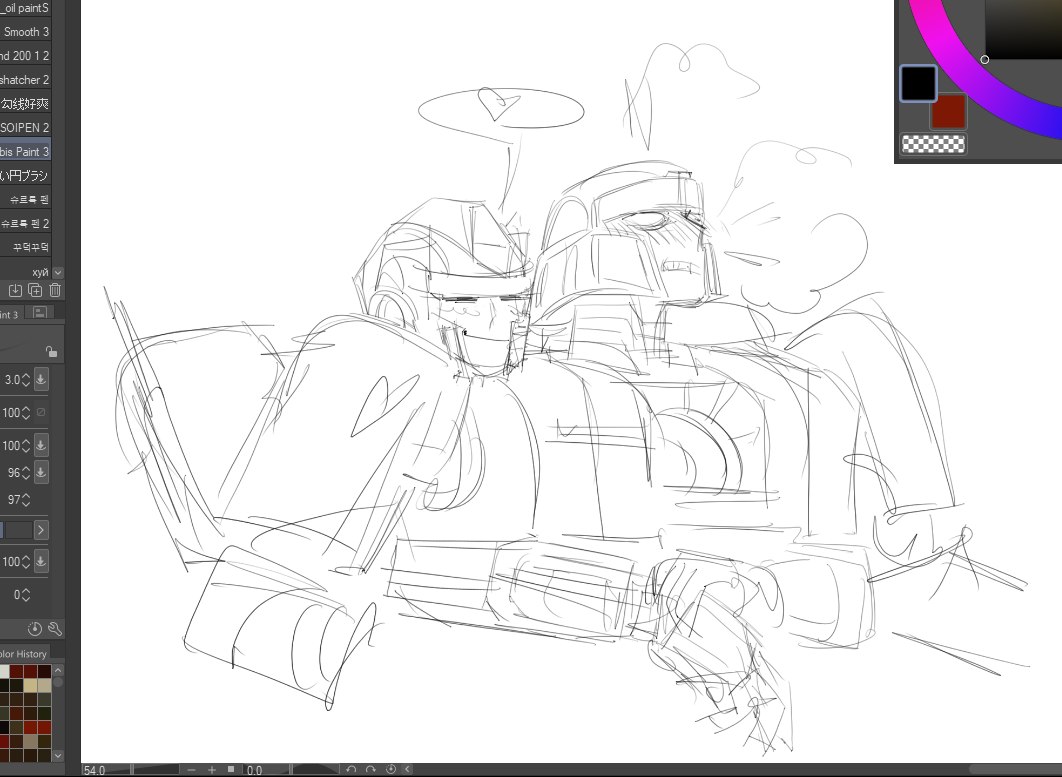Zoom out with the minus icon
The image size is (1062, 777).
click(192, 770)
